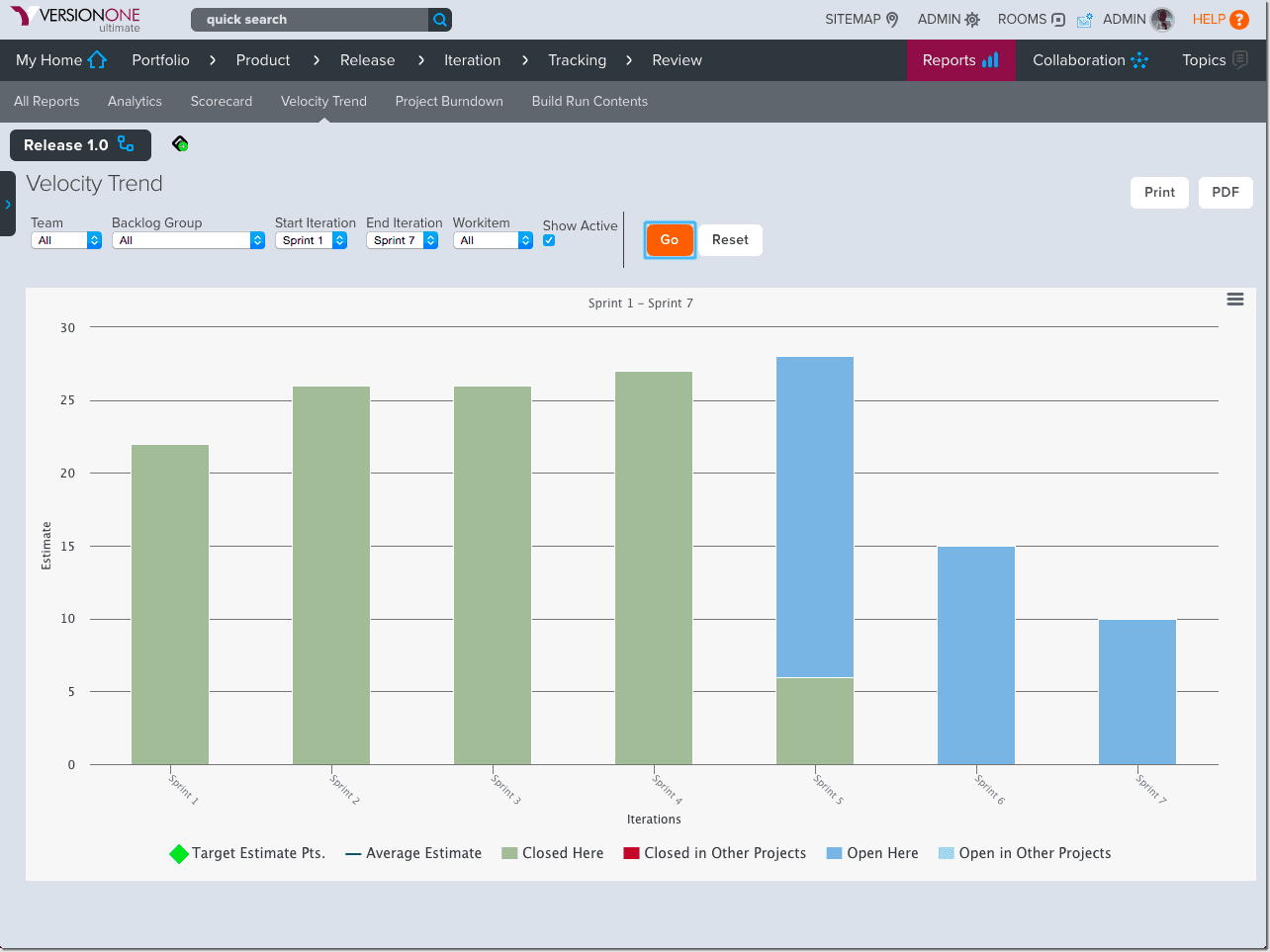Click the quick search magnifier icon
The height and width of the screenshot is (952, 1270).
click(x=440, y=20)
